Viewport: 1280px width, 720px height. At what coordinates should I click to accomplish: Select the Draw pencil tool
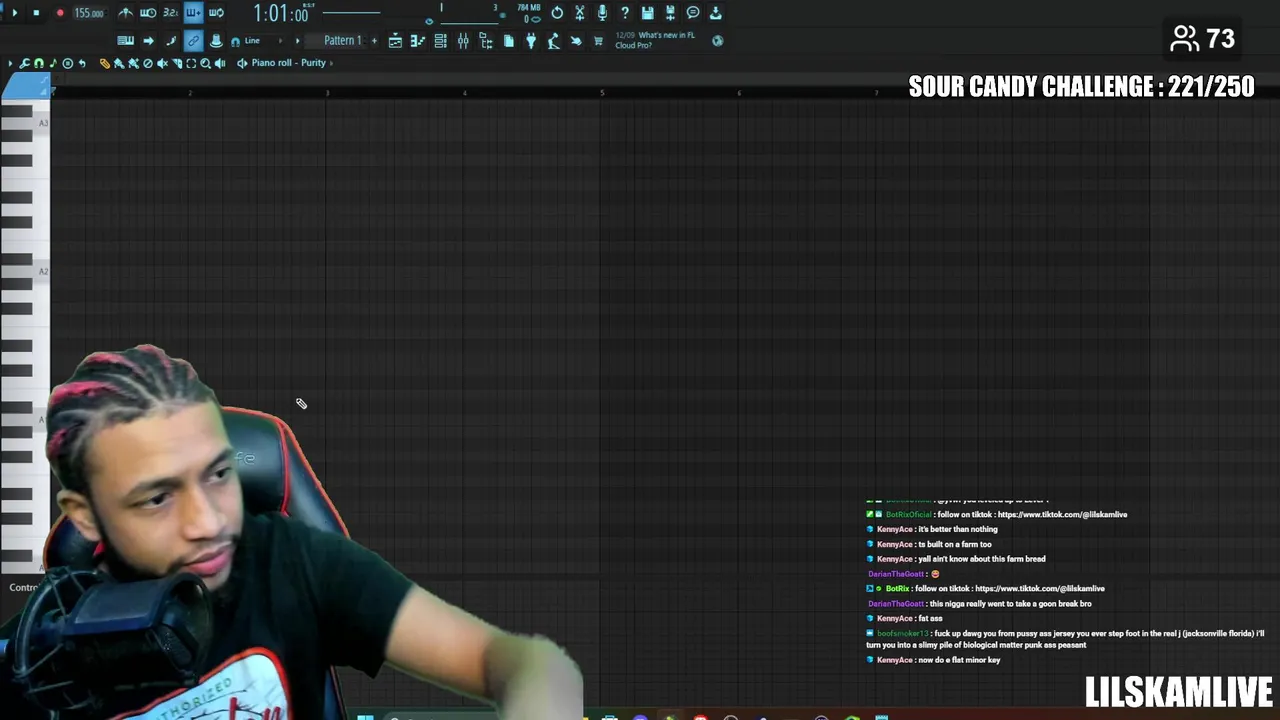pos(105,63)
